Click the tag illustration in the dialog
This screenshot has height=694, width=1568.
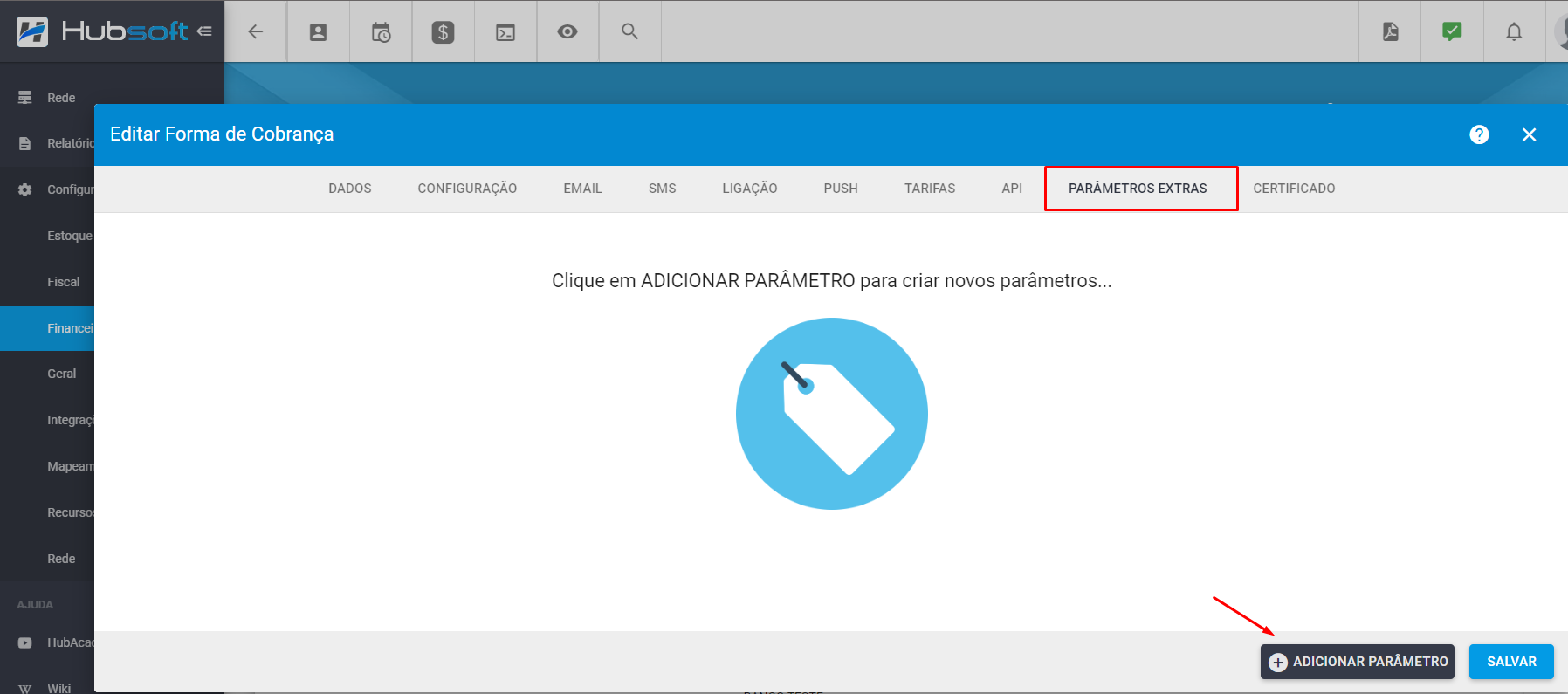(832, 414)
